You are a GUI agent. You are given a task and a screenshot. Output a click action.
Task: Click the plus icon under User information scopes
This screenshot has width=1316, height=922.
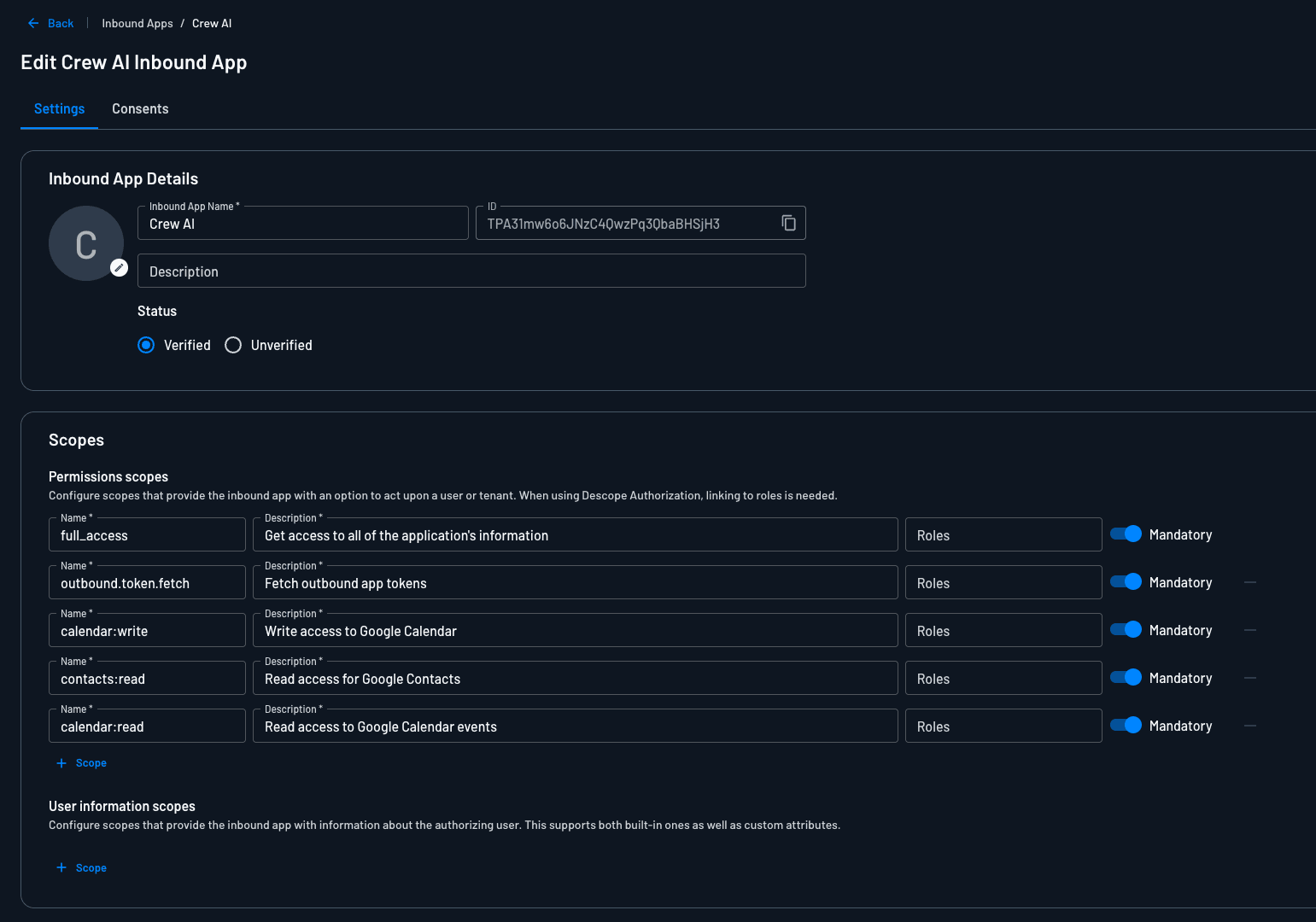61,867
